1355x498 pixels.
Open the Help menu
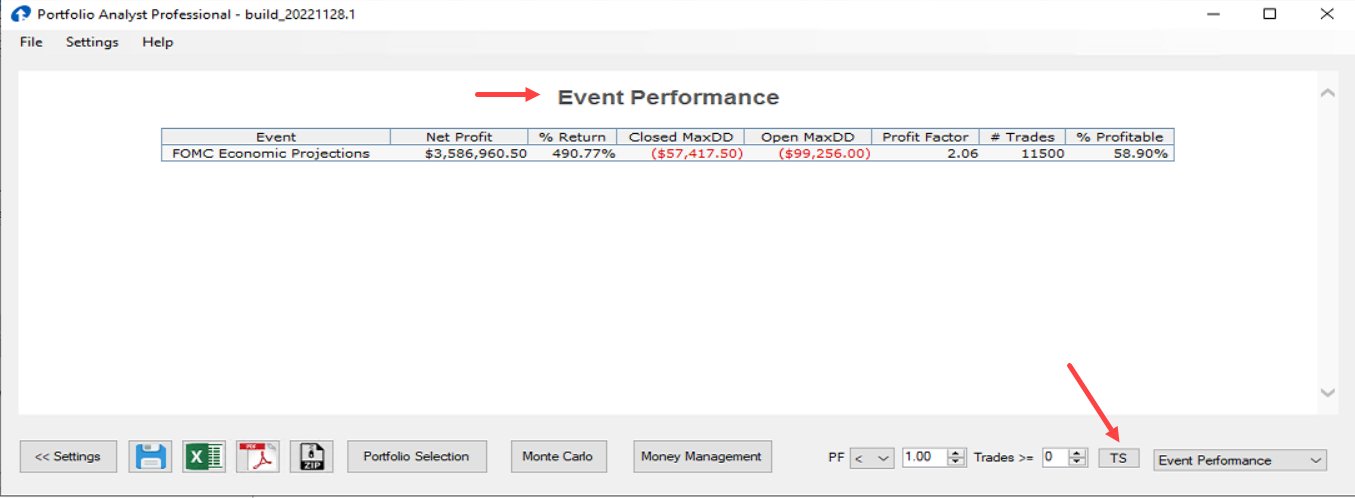pos(157,42)
